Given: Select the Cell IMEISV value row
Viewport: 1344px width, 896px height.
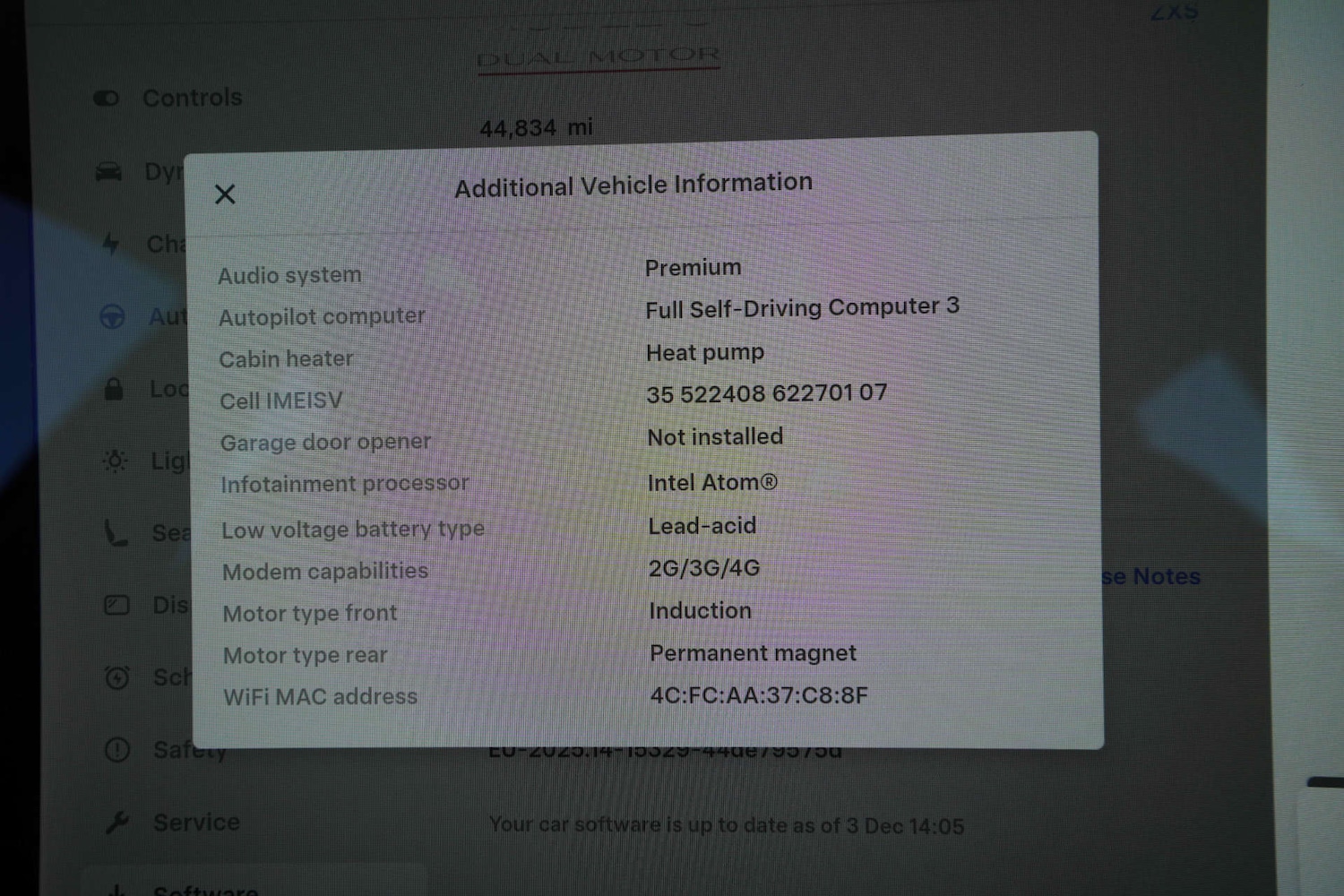Looking at the screenshot, I should point(766,394).
